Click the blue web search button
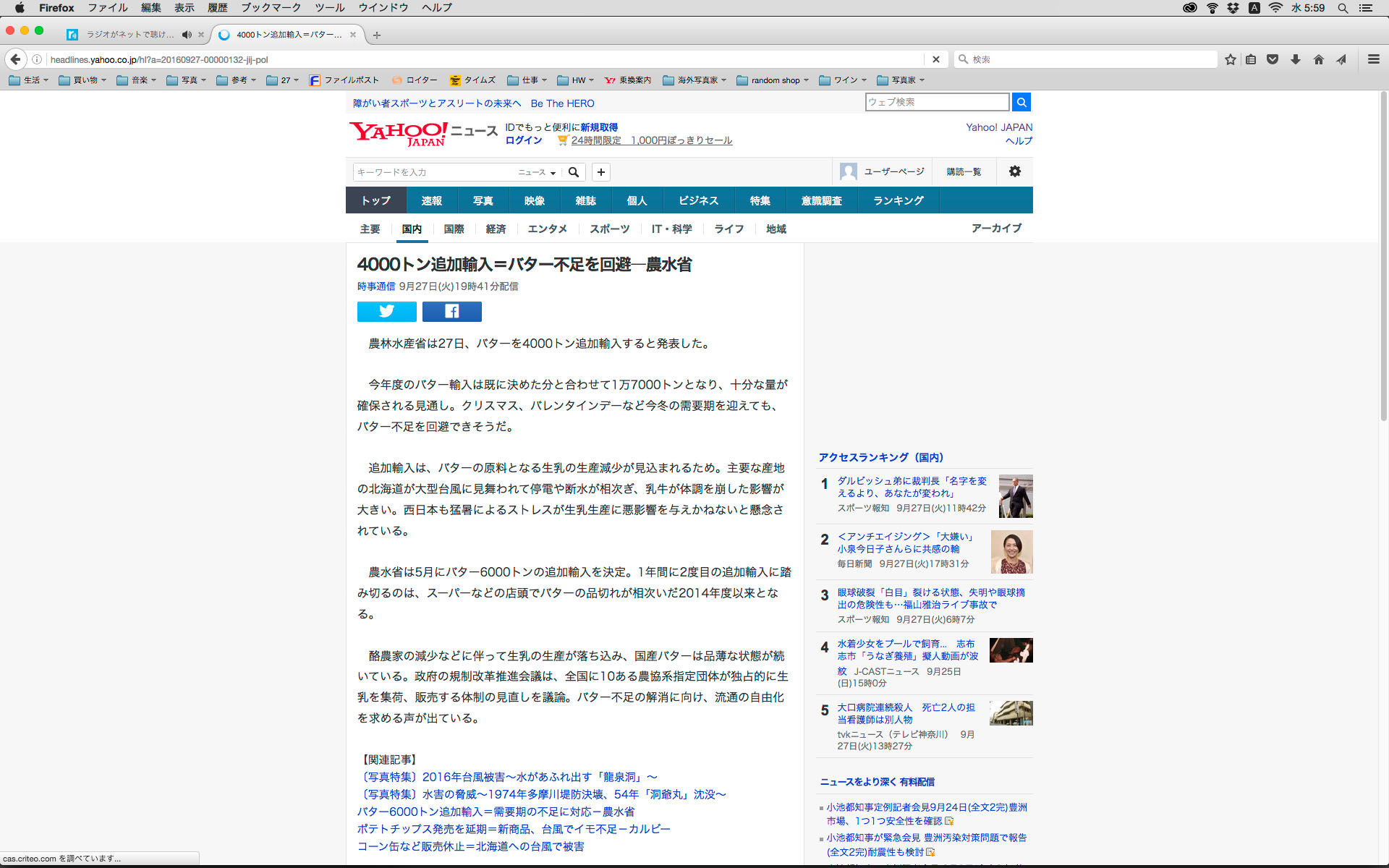1389x868 pixels. (x=1021, y=102)
